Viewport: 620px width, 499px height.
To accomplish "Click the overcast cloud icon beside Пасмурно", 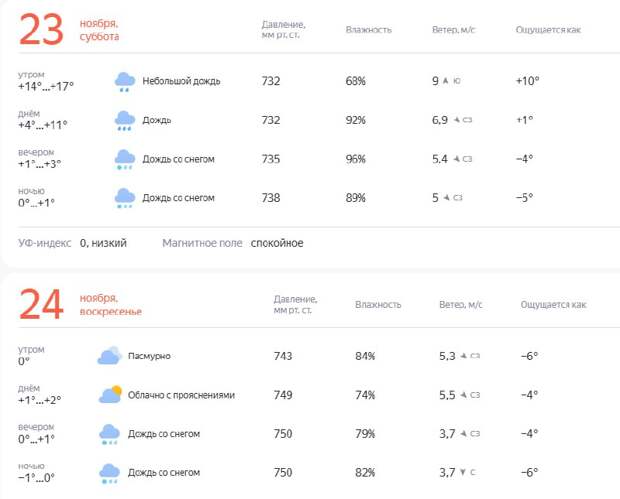I will point(110,355).
